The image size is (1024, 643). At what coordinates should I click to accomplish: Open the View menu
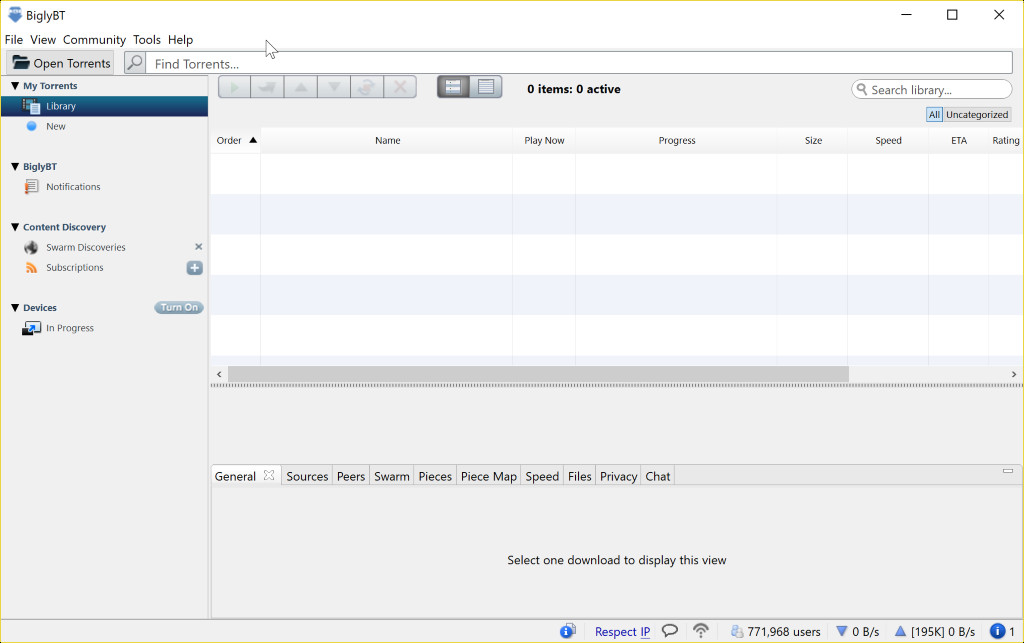coord(43,40)
